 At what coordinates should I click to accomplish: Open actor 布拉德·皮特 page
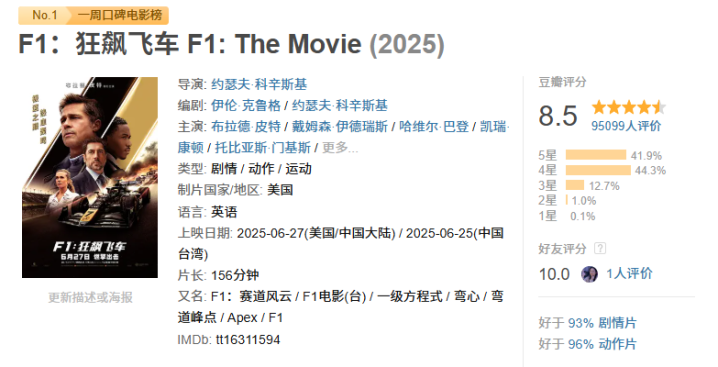246,126
